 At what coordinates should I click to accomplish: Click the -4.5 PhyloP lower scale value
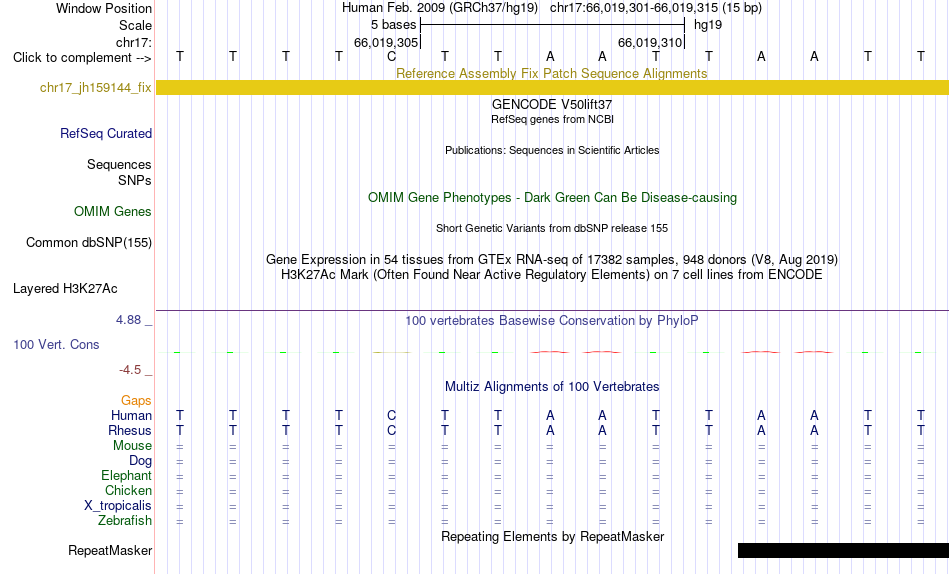pos(130,370)
